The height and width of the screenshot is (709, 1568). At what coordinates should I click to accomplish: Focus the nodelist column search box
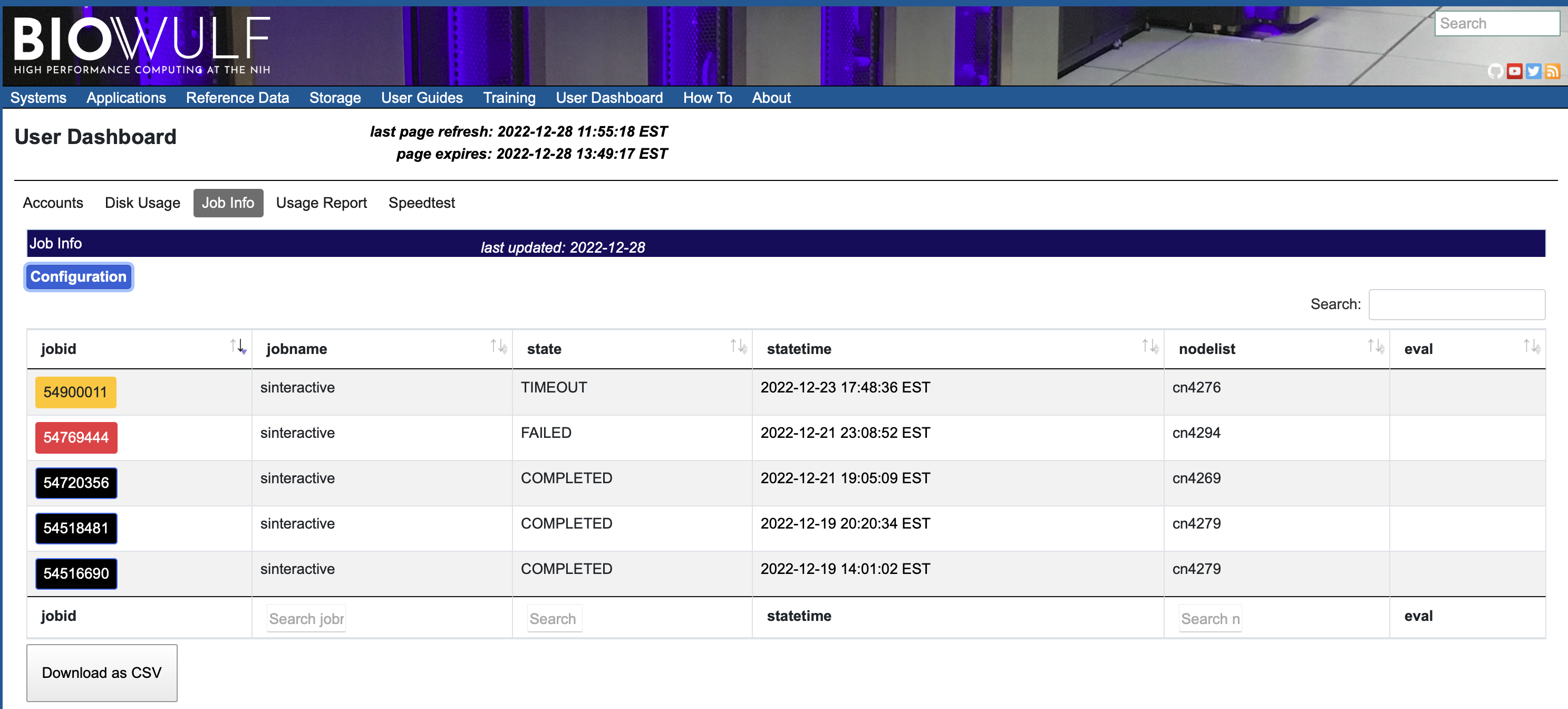click(x=1209, y=619)
